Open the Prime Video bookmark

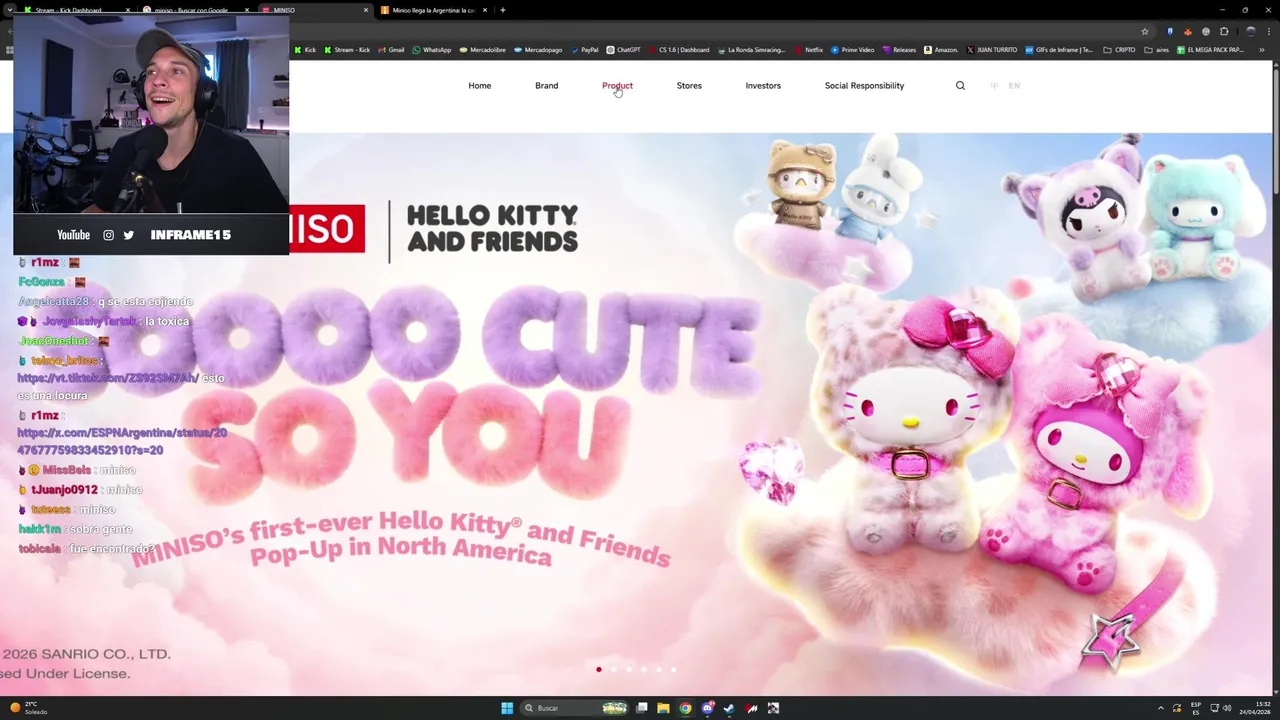[852, 50]
